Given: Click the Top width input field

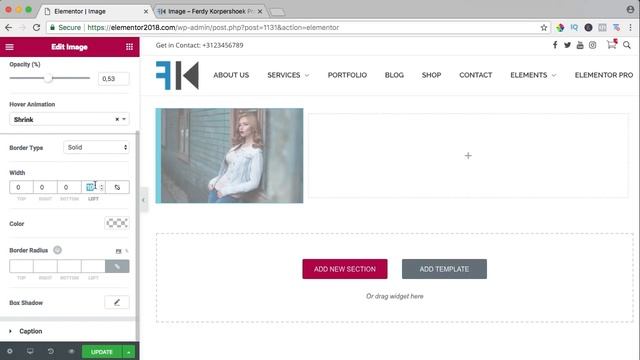Looking at the screenshot, I should [x=21, y=187].
